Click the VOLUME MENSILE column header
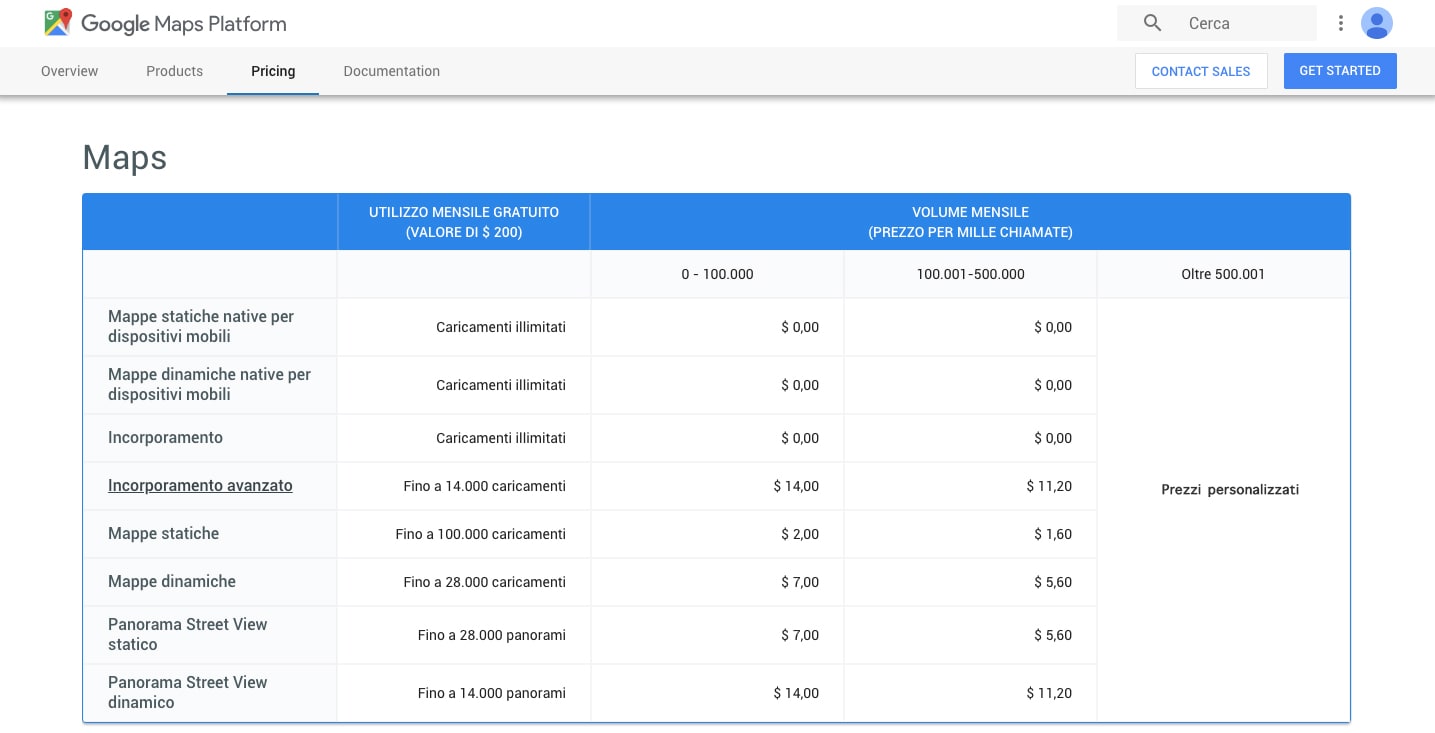This screenshot has width=1435, height=733. coord(970,222)
